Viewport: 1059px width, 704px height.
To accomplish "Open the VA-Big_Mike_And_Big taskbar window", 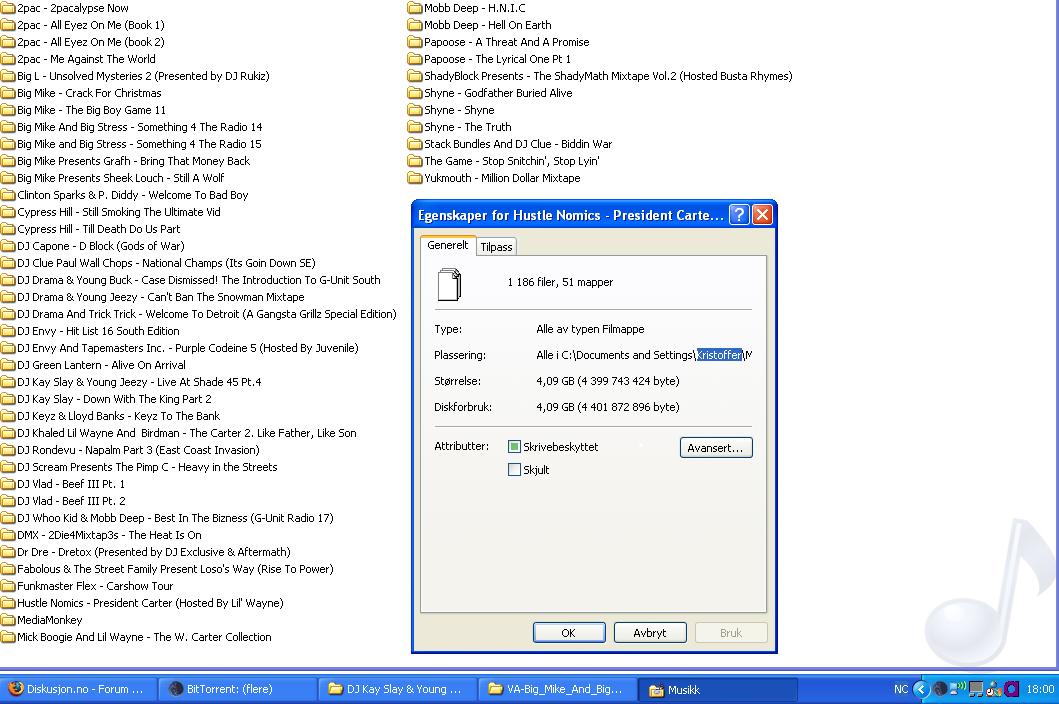I will point(557,689).
